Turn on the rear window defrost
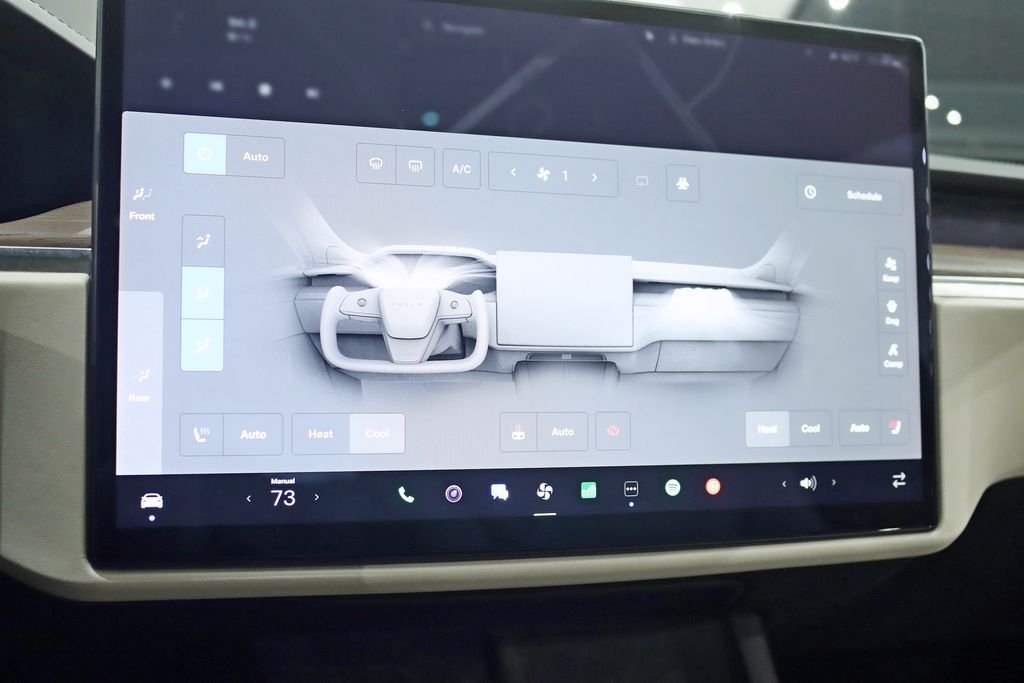The width and height of the screenshot is (1024, 683). pyautogui.click(x=414, y=166)
